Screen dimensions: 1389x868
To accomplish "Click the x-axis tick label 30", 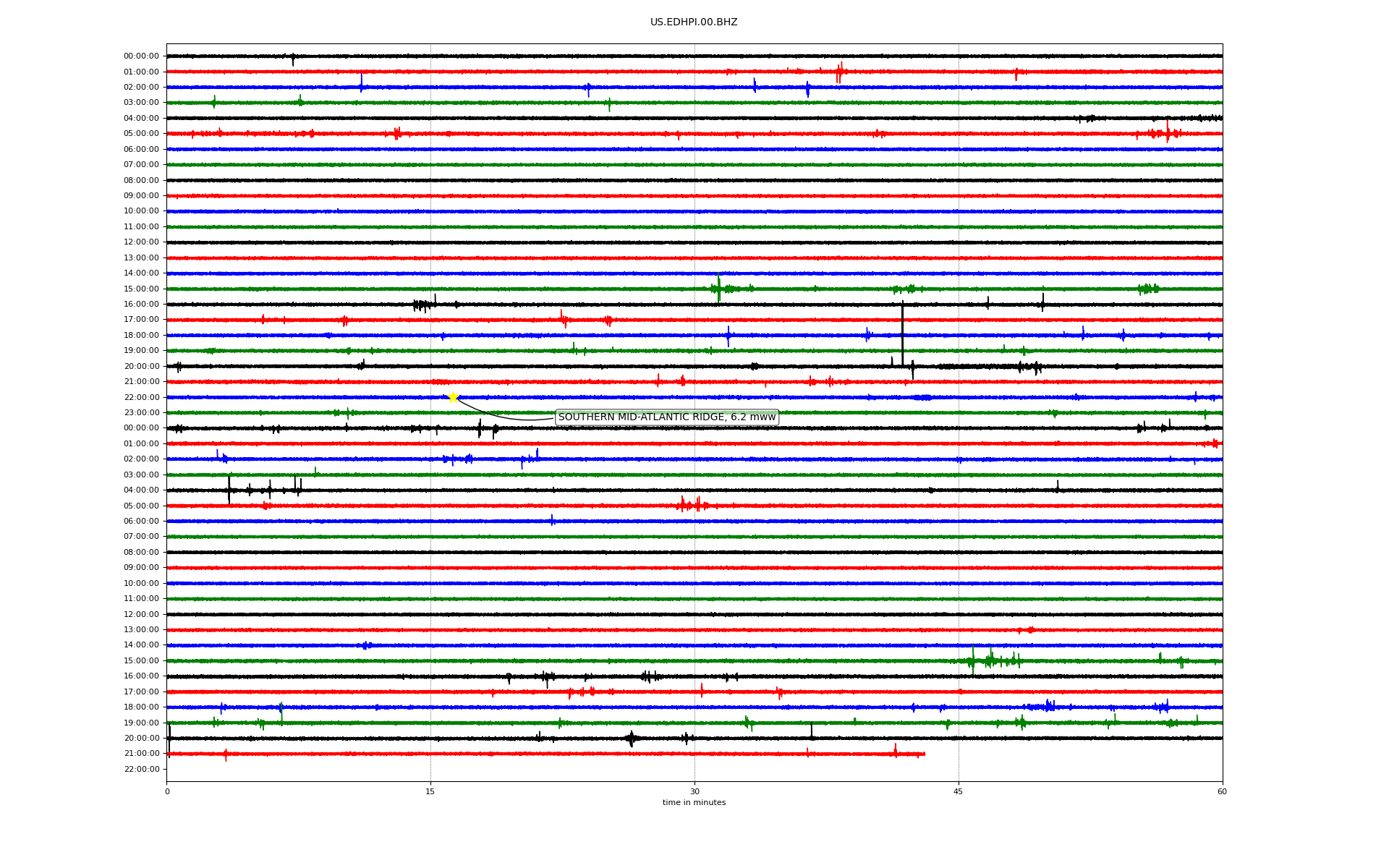I will coord(694,792).
